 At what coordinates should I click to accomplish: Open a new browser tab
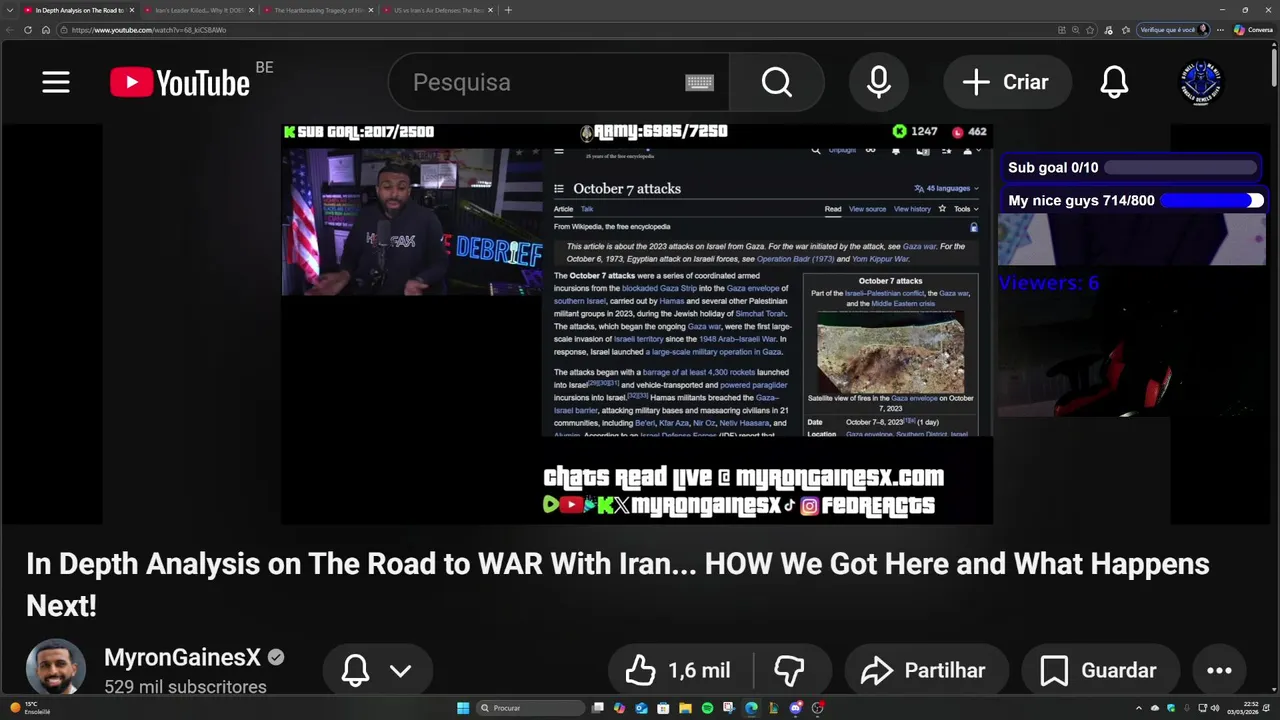508,10
